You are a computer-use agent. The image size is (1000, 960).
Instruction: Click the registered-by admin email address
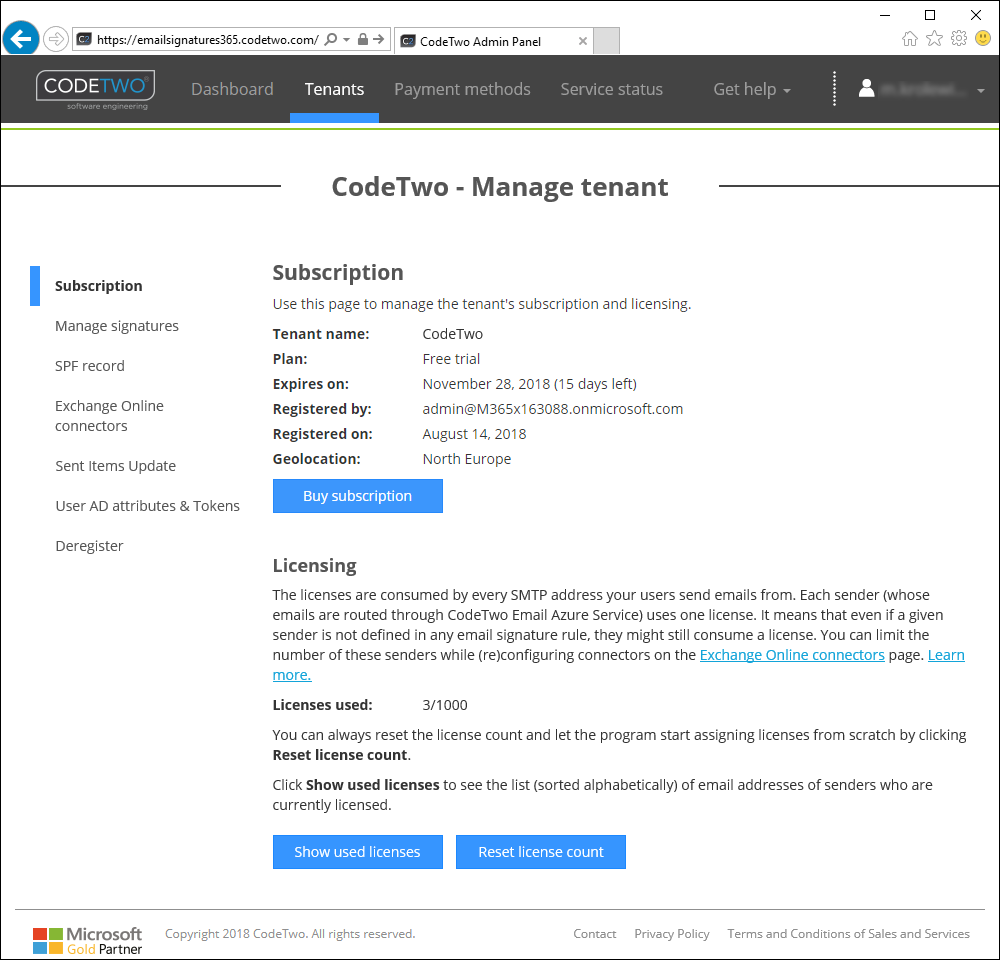point(552,409)
